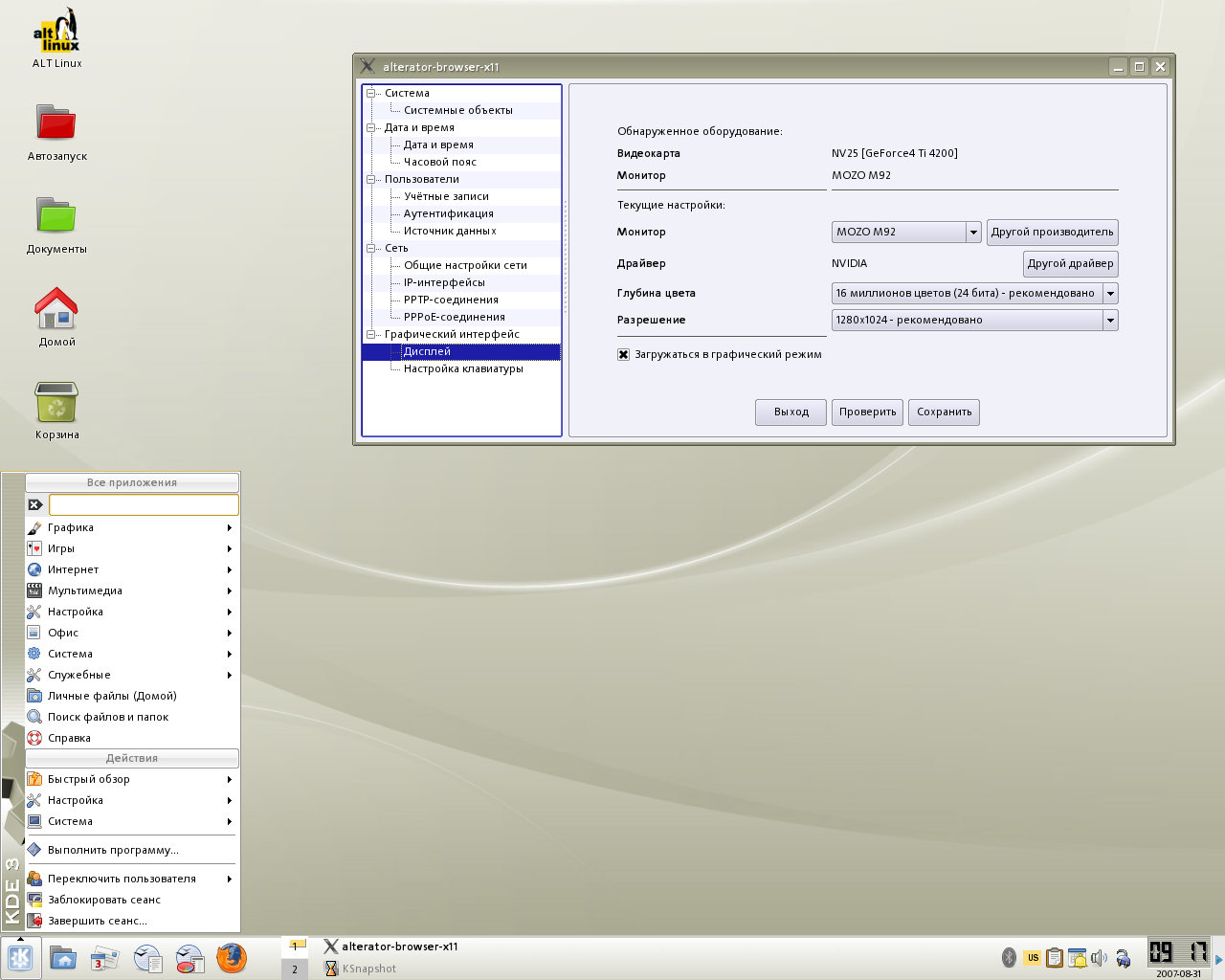Image resolution: width=1225 pixels, height=980 pixels.
Task: Choose Завершить сеанс from the menu
Action: pyautogui.click(x=131, y=921)
